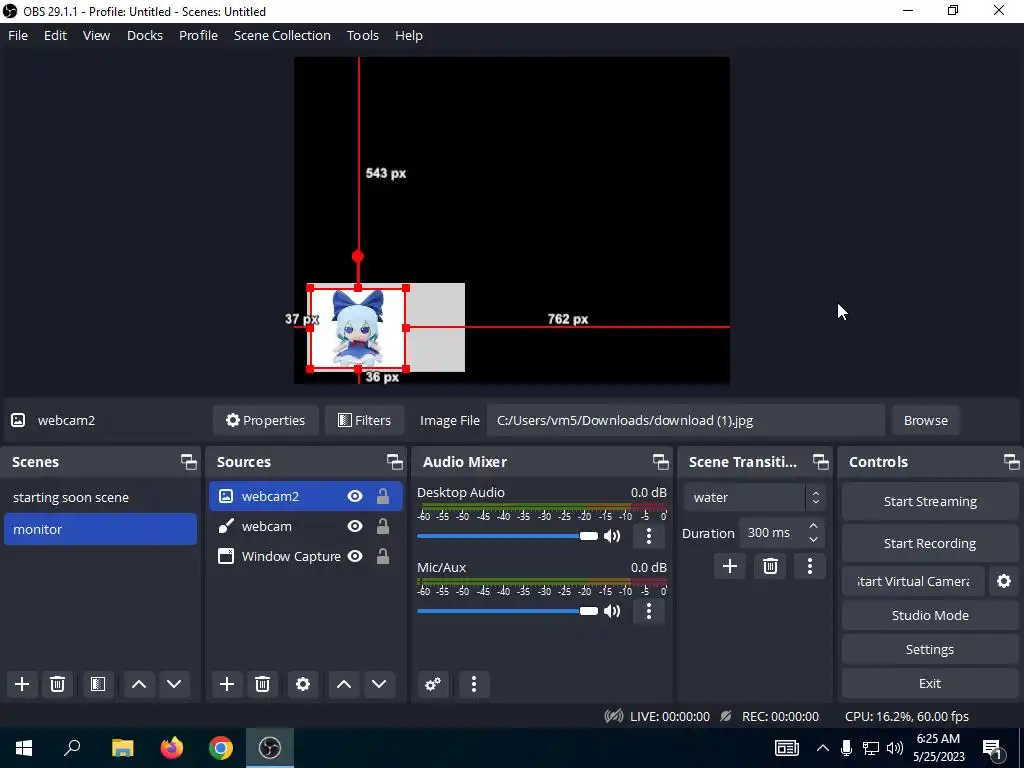
Task: Add a new source with plus icon
Action: [x=227, y=684]
